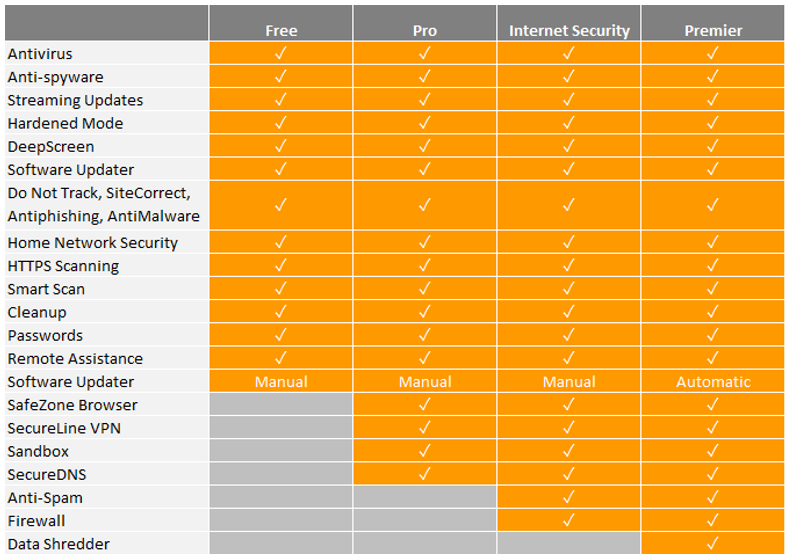Screen dimensions: 792x560
Task: Click the Passwords checkmark under Free
Action: tap(281, 334)
